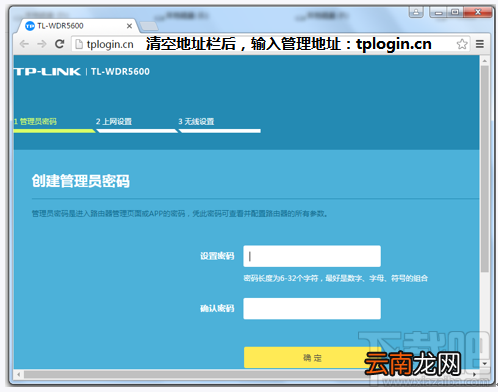
Task: Click the page icon in address bar
Action: [x=79, y=44]
